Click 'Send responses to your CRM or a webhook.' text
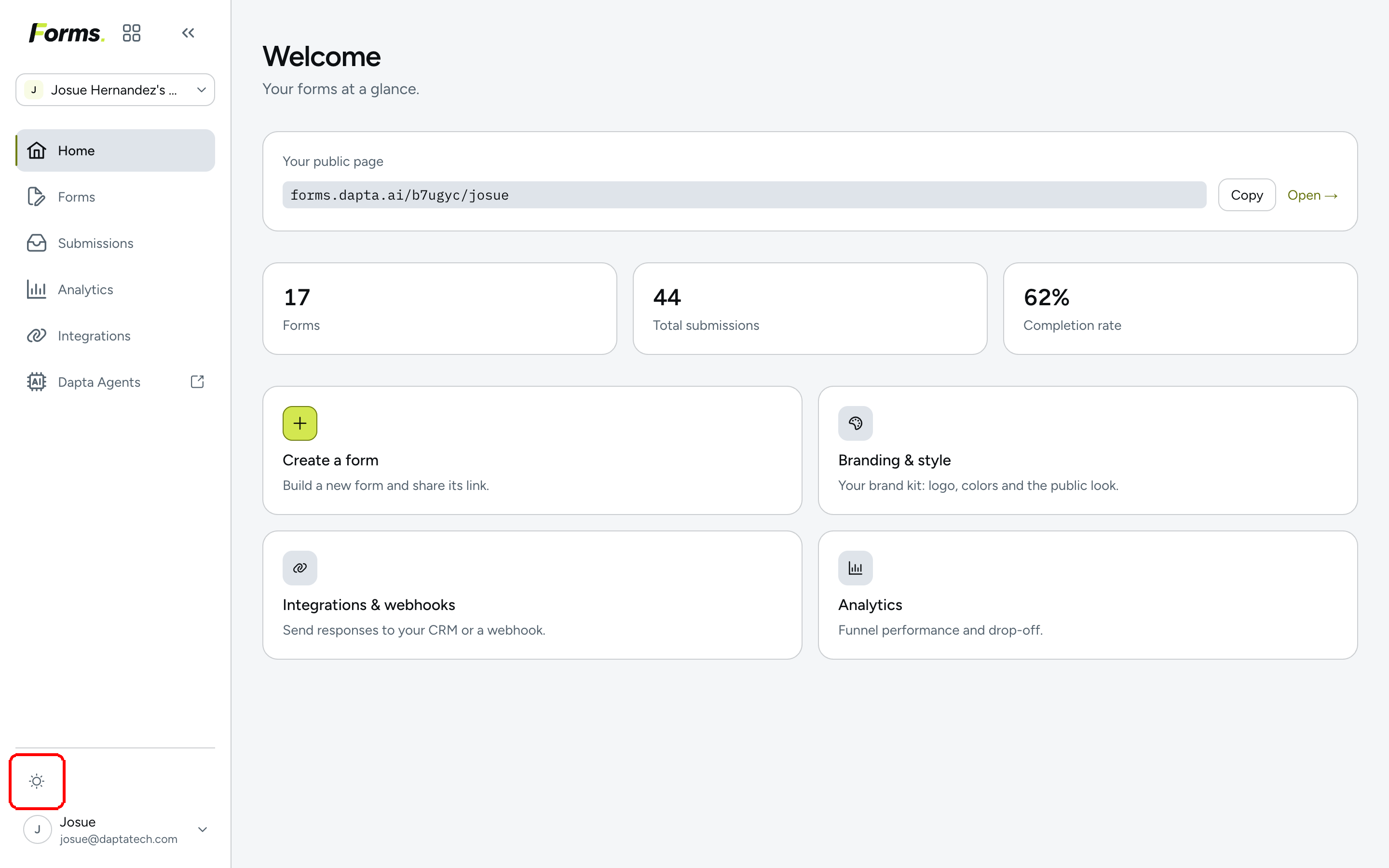Viewport: 1389px width, 868px height. tap(414, 630)
